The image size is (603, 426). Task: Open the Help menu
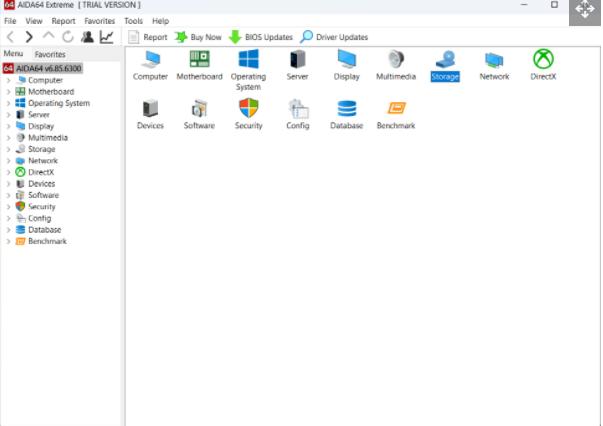(160, 21)
